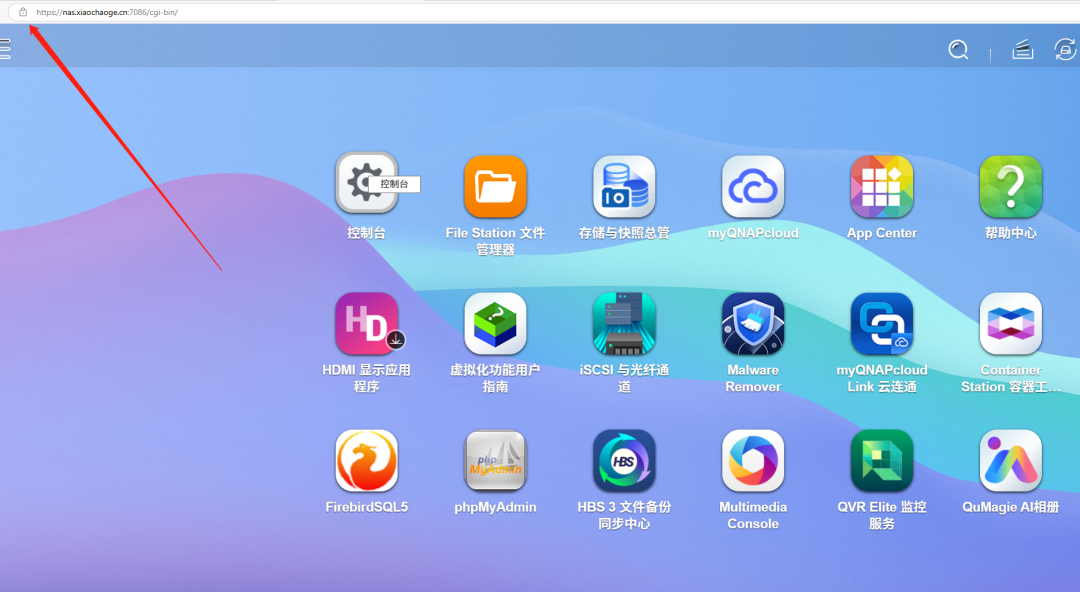The image size is (1080, 592).
Task: Open the myQNAPcloud app icon
Action: click(753, 186)
